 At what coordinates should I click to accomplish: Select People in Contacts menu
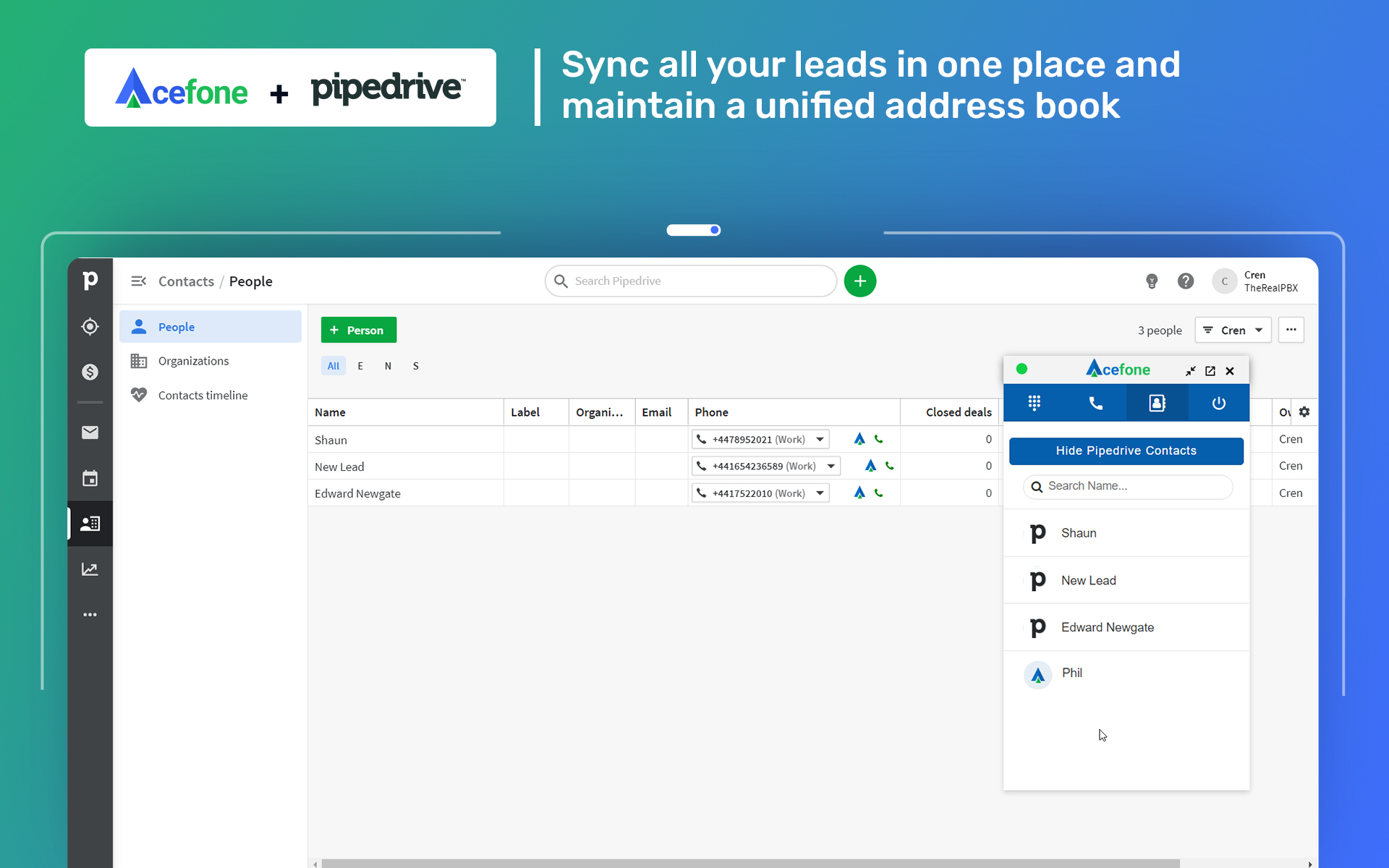pyautogui.click(x=211, y=327)
